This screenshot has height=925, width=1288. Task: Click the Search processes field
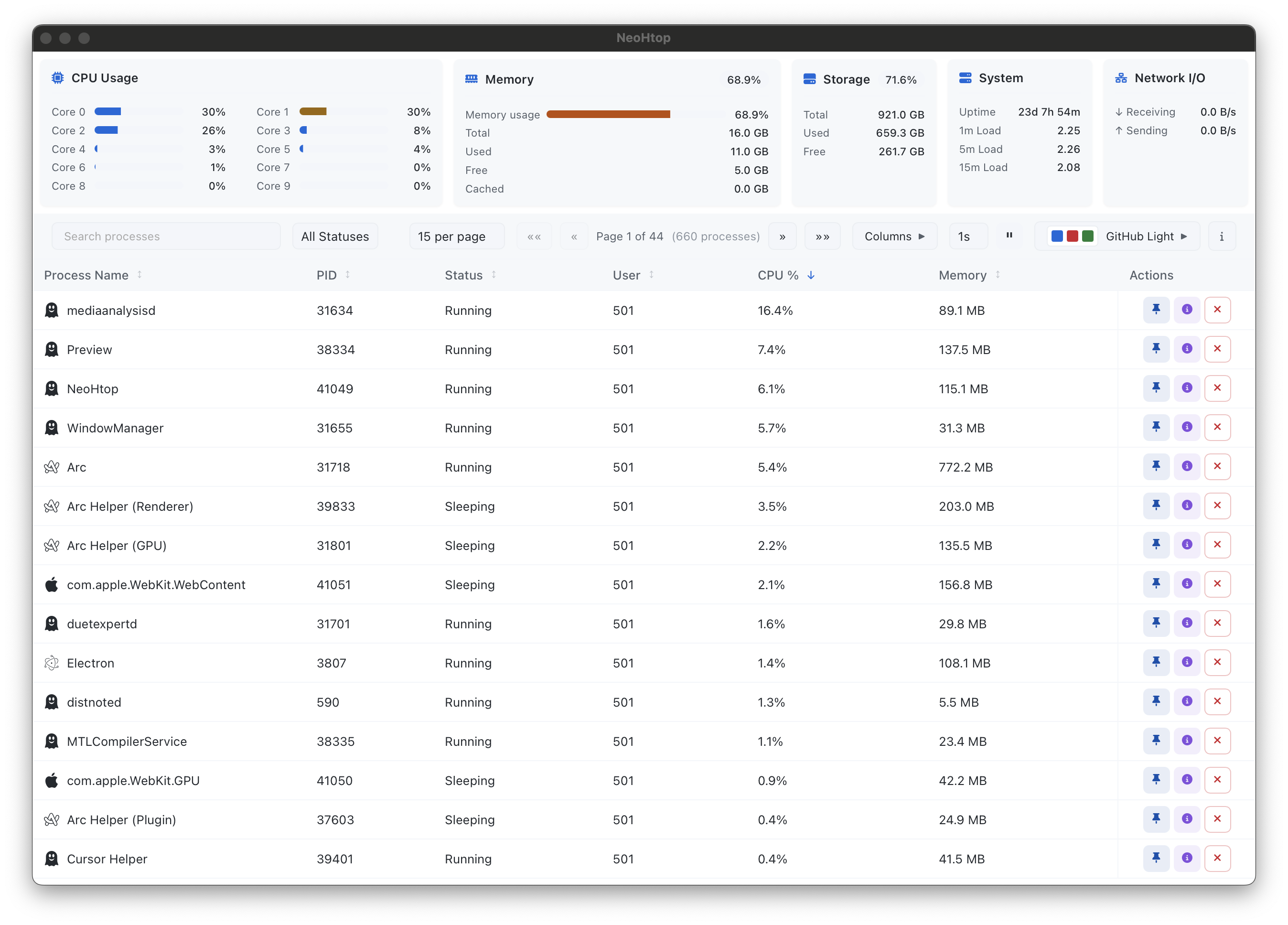pyautogui.click(x=166, y=236)
